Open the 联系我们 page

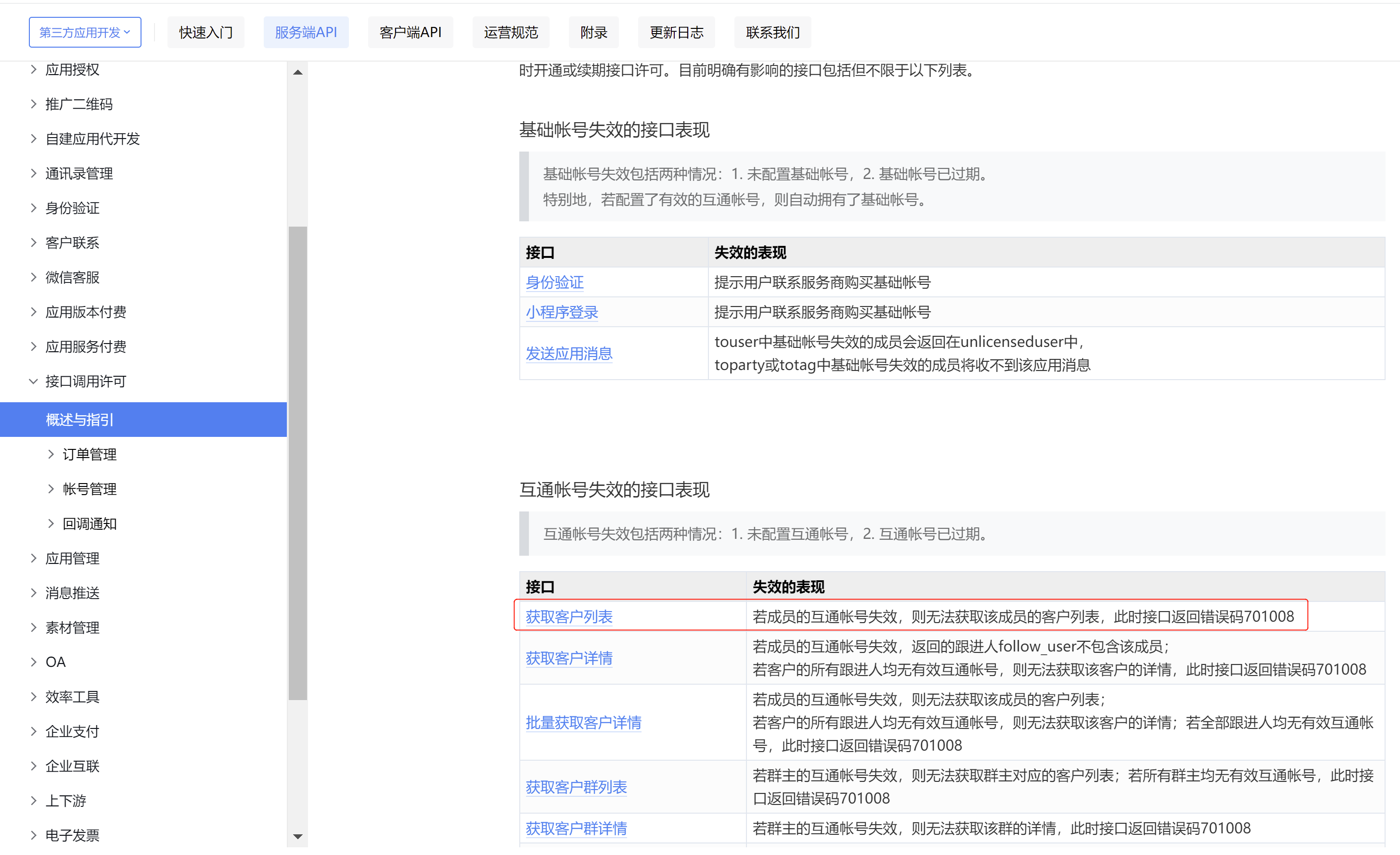[x=772, y=32]
